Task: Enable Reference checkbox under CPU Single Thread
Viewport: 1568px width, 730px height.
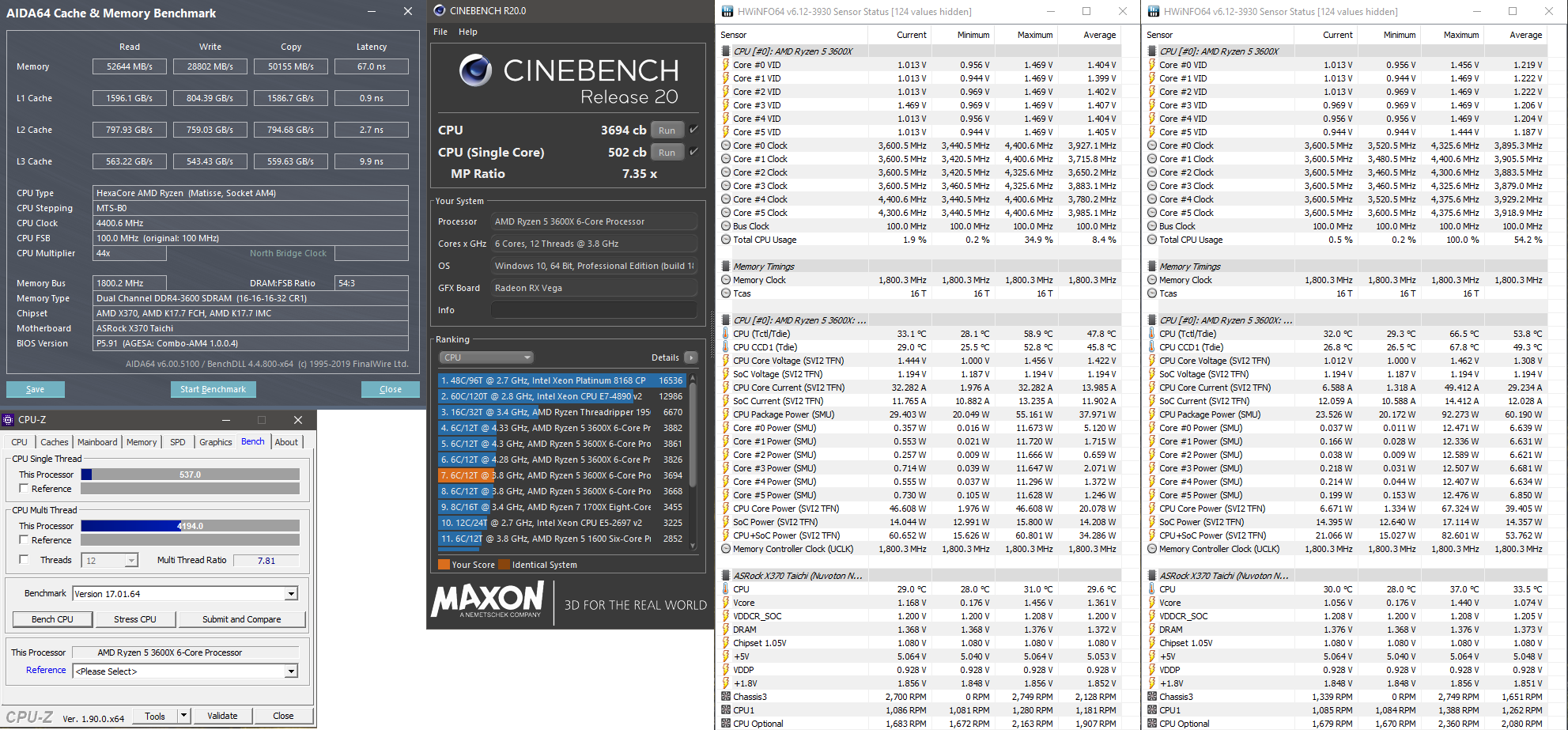Action: [24, 489]
